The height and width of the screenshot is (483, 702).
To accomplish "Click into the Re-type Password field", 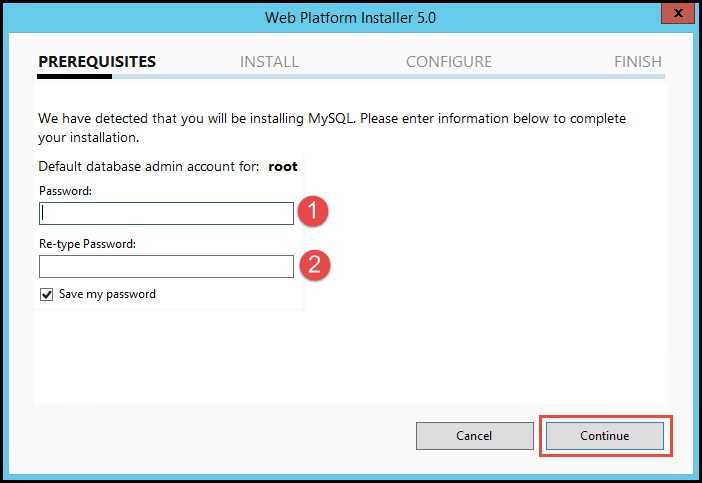I will pyautogui.click(x=166, y=266).
